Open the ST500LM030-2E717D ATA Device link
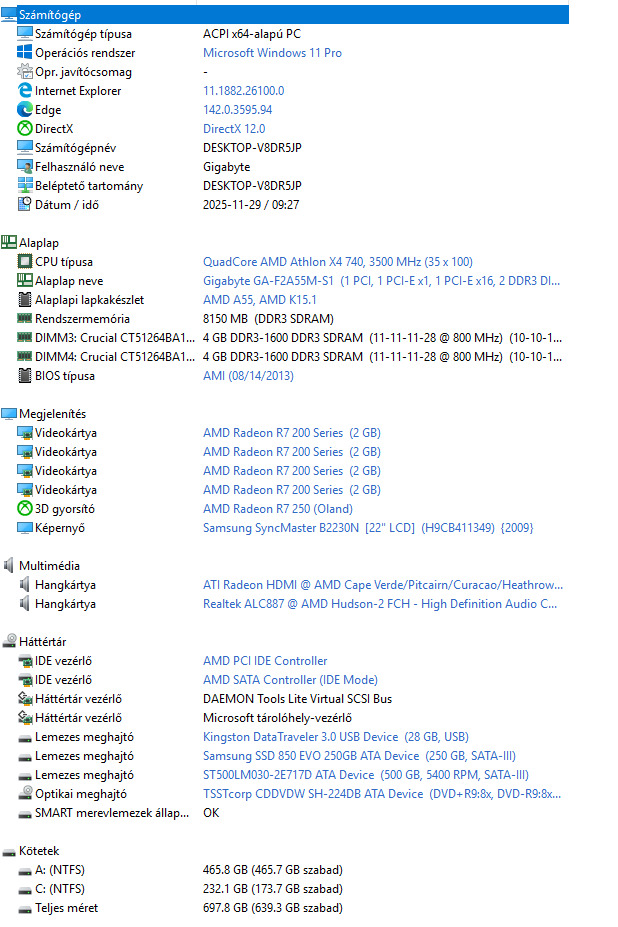 pyautogui.click(x=366, y=774)
